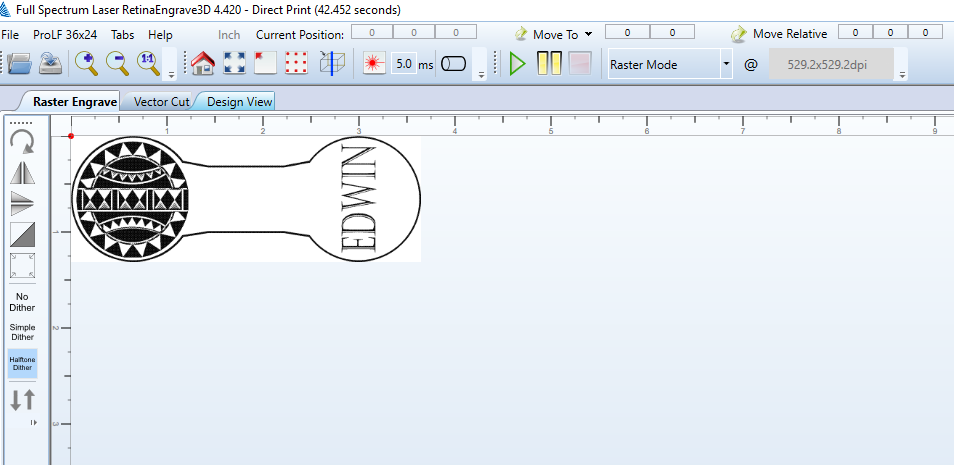Image resolution: width=954 pixels, height=465 pixels.
Task: Open the Raster Mode dropdown
Action: tap(726, 64)
